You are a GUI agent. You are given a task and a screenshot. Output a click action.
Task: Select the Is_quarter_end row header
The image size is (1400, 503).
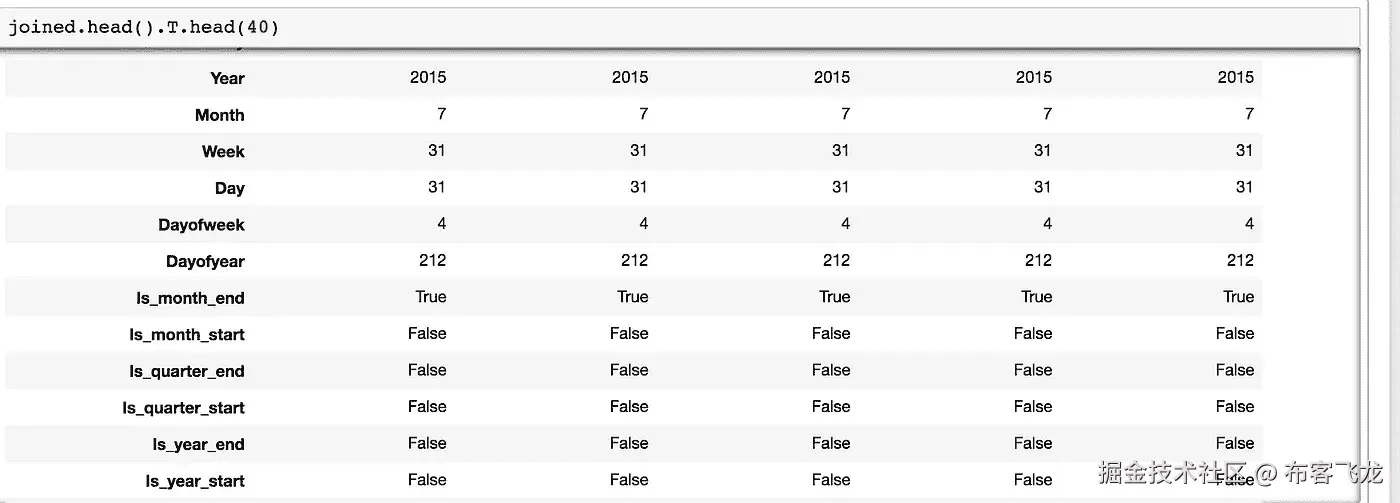(x=187, y=371)
